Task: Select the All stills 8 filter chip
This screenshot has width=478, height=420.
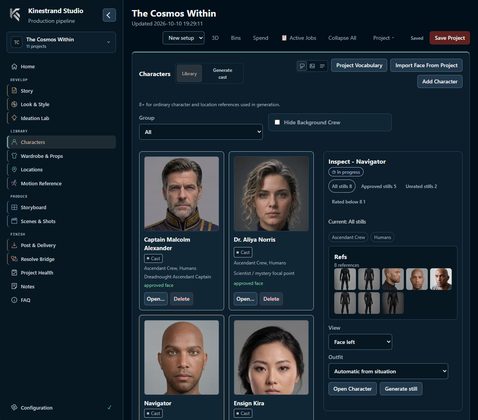Action: coord(342,186)
